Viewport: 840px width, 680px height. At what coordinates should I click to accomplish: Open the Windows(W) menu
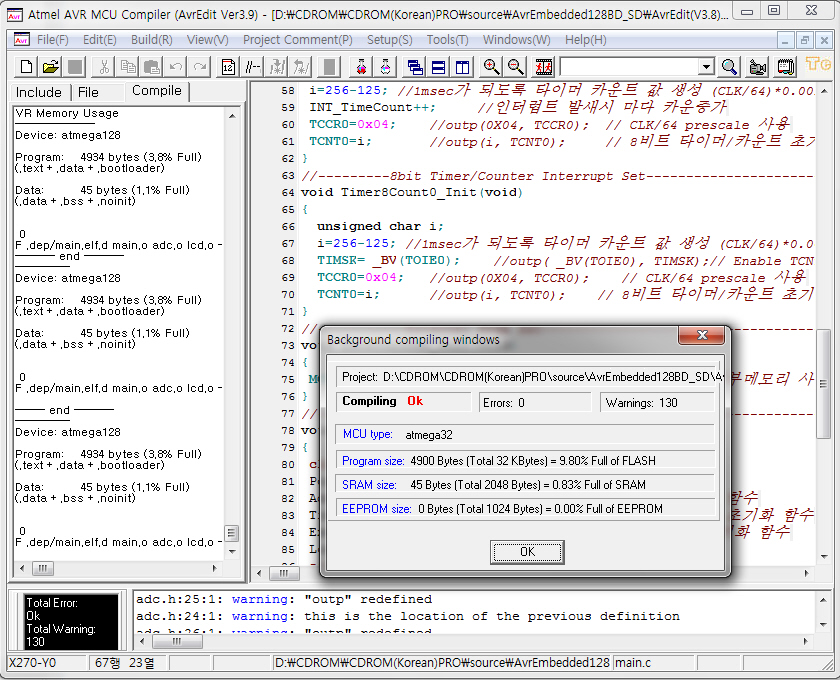point(516,40)
